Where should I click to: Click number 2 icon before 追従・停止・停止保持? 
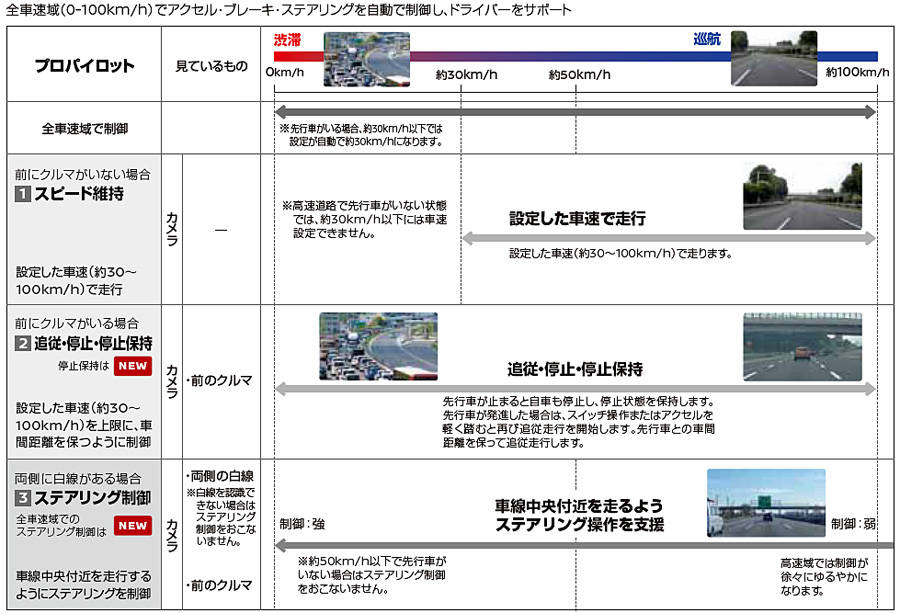coord(22,344)
